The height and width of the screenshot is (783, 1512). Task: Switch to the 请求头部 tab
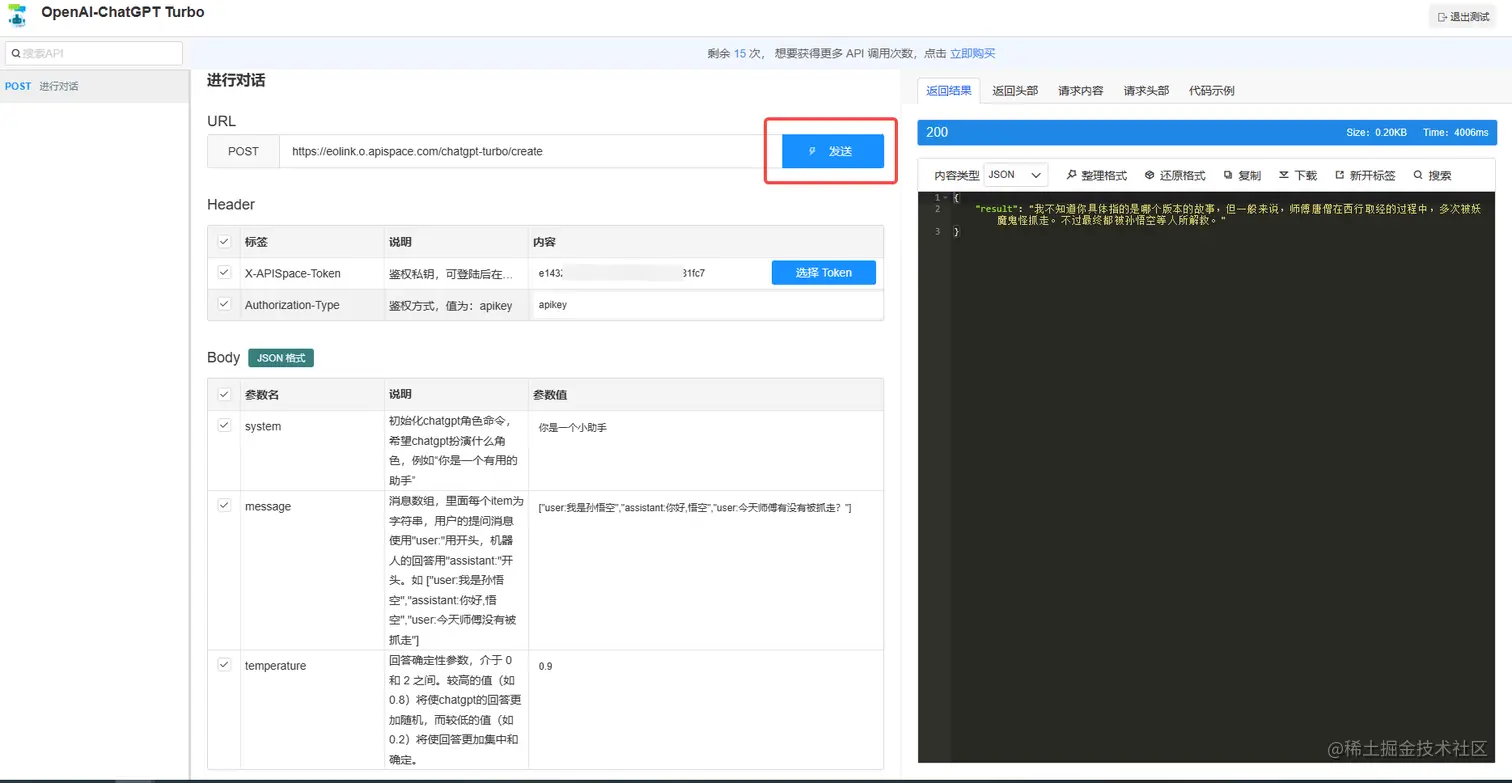coord(1146,90)
